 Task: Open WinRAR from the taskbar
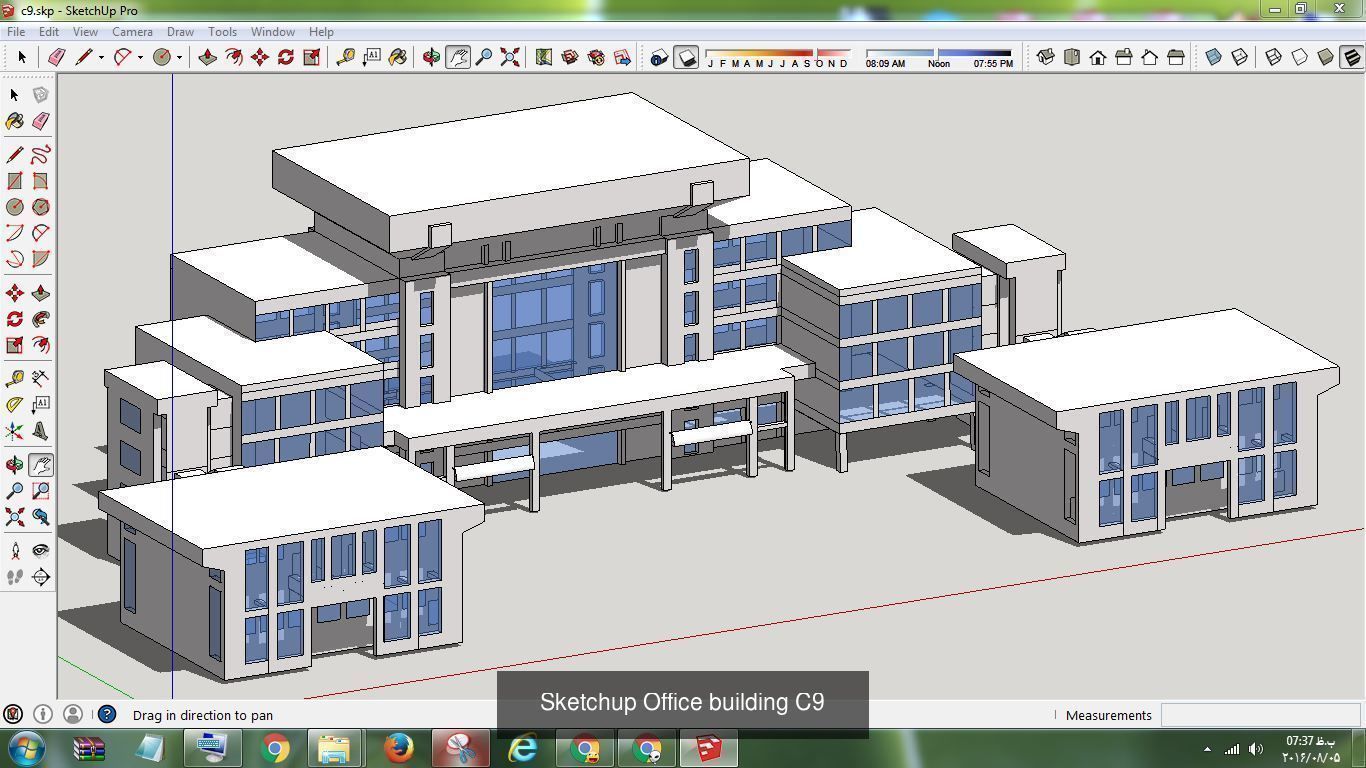tap(89, 749)
